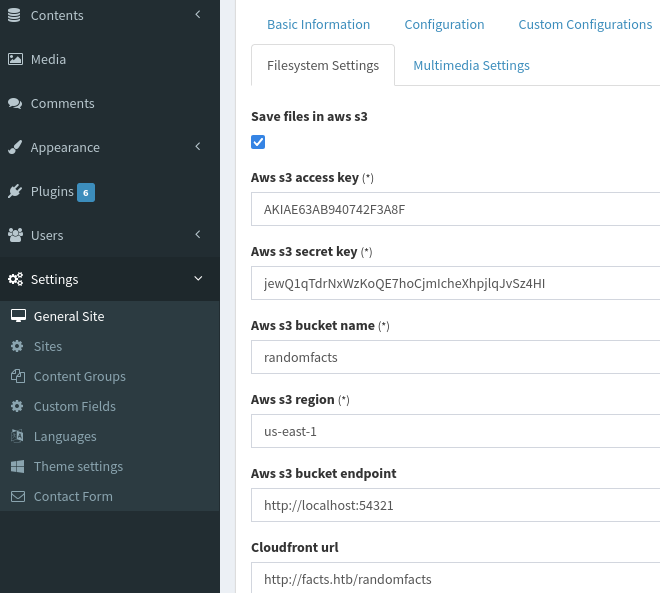Click the Contact Form envelope icon
660x593 pixels.
point(18,497)
